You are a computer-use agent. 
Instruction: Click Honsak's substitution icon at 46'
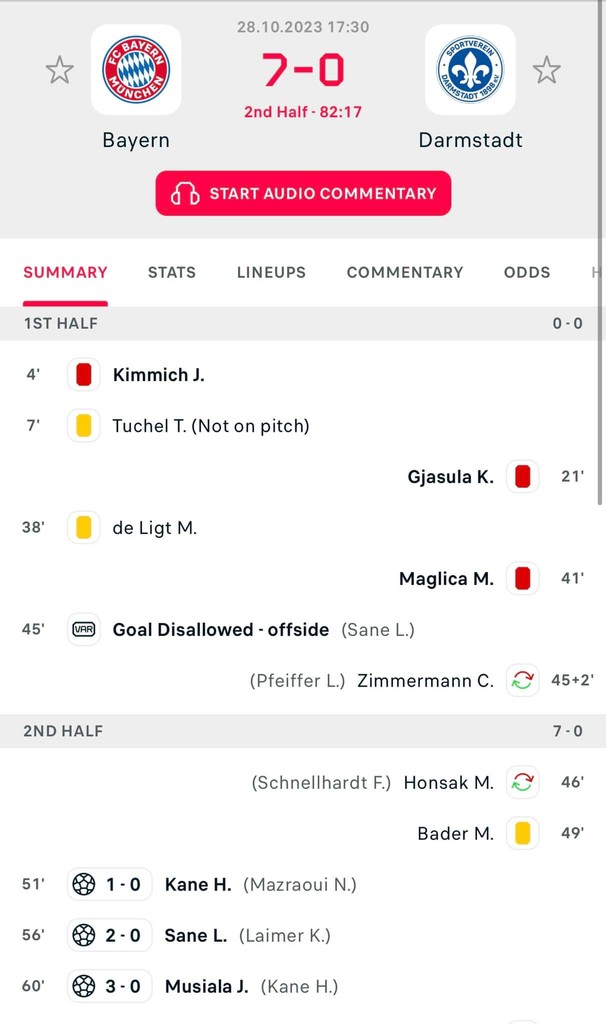click(522, 782)
